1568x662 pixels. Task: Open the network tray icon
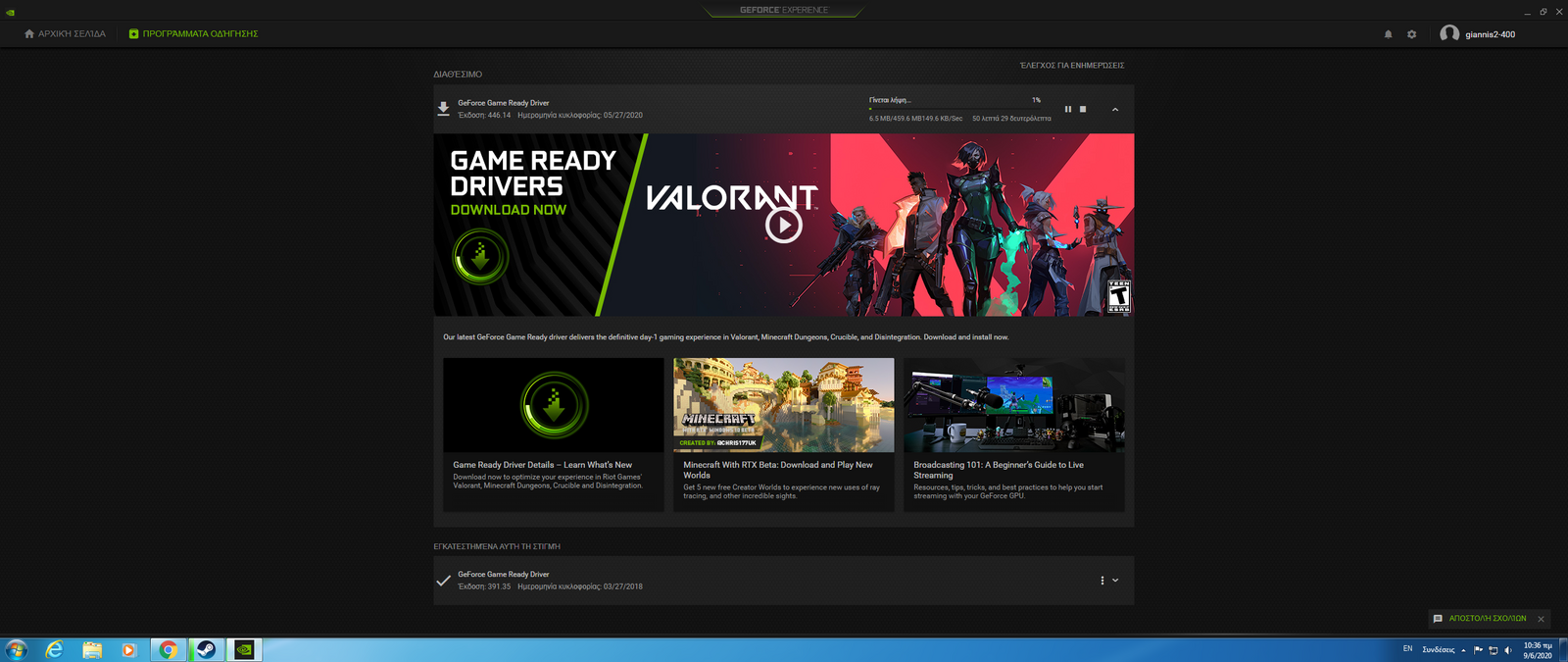coord(1493,650)
